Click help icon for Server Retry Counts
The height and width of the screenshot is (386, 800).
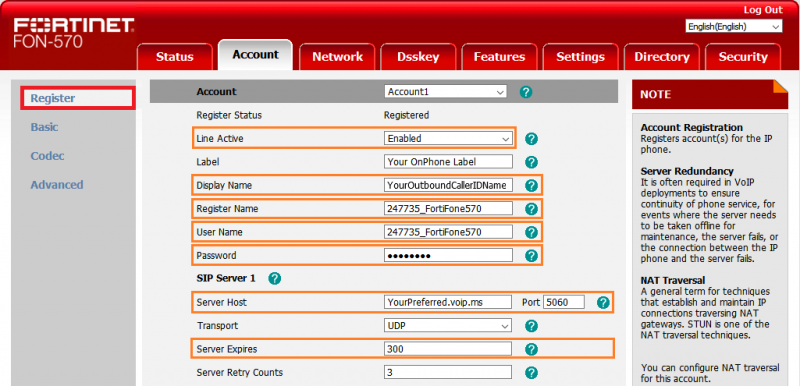532,373
